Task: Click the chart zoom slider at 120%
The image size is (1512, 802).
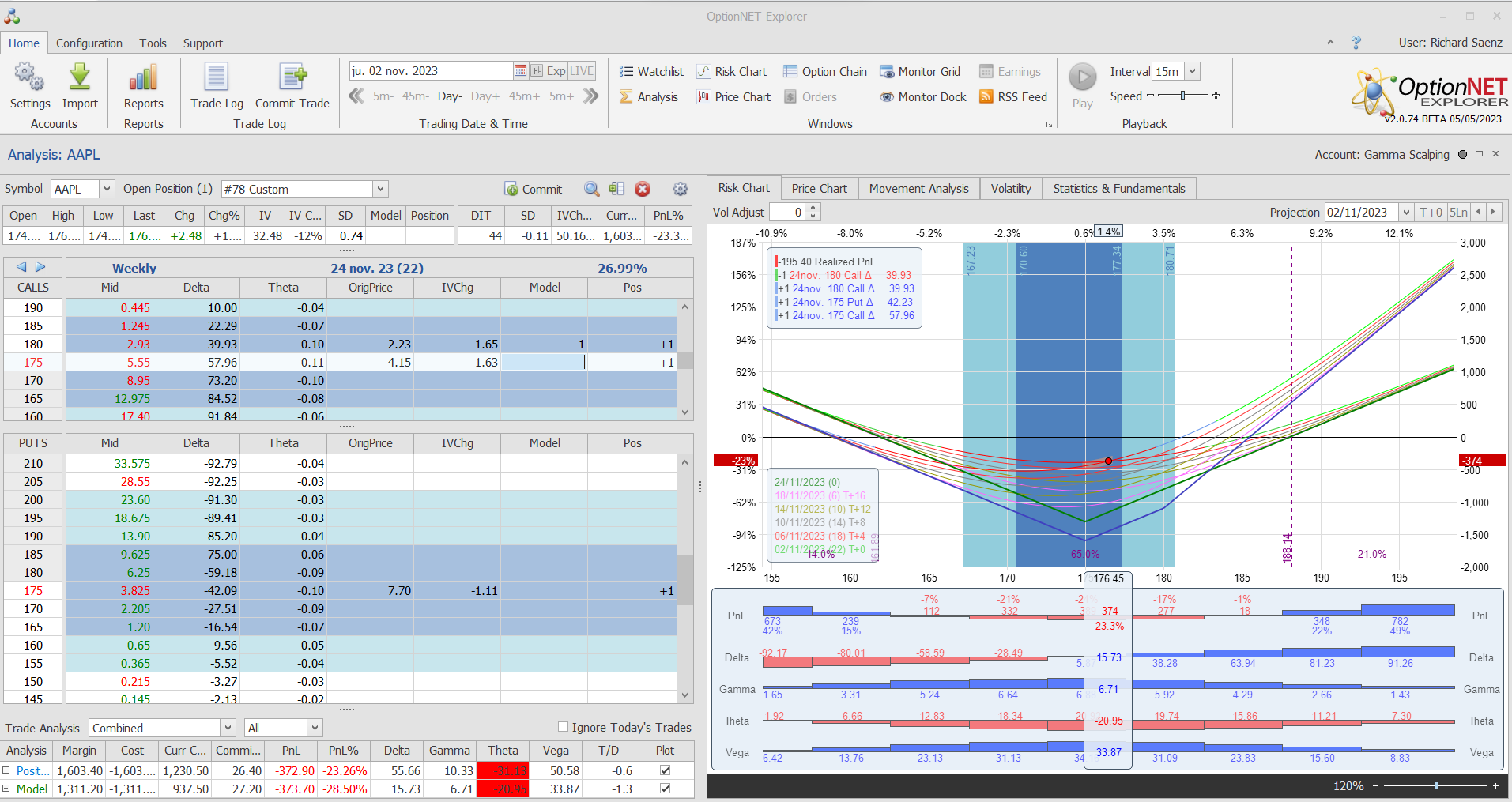Action: point(1436,786)
